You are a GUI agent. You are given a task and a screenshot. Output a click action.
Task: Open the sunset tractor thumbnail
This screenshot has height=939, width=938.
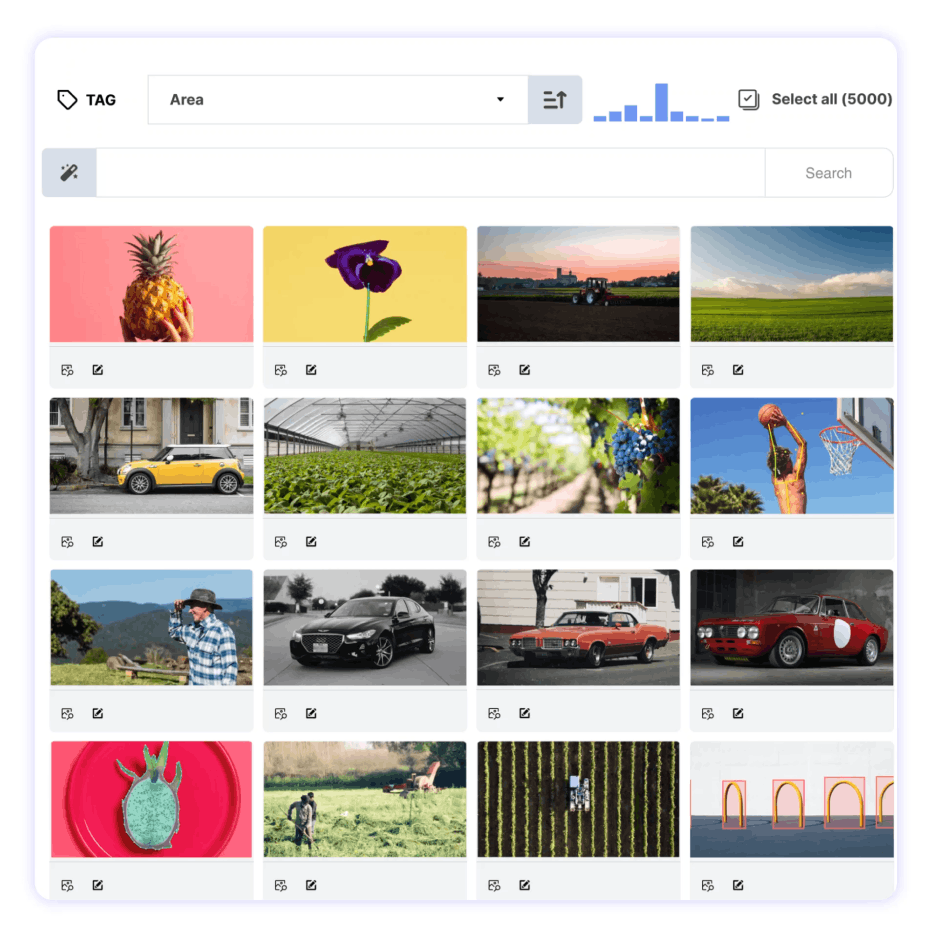579,284
